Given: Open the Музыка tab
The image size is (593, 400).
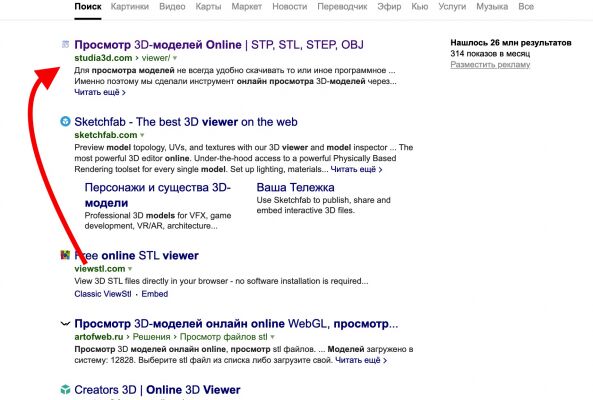Looking at the screenshot, I should click(492, 6).
